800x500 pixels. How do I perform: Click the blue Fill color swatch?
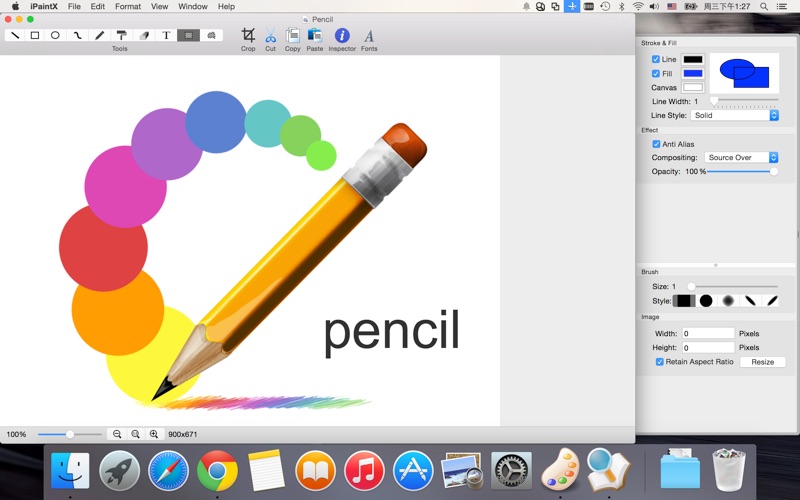point(693,73)
